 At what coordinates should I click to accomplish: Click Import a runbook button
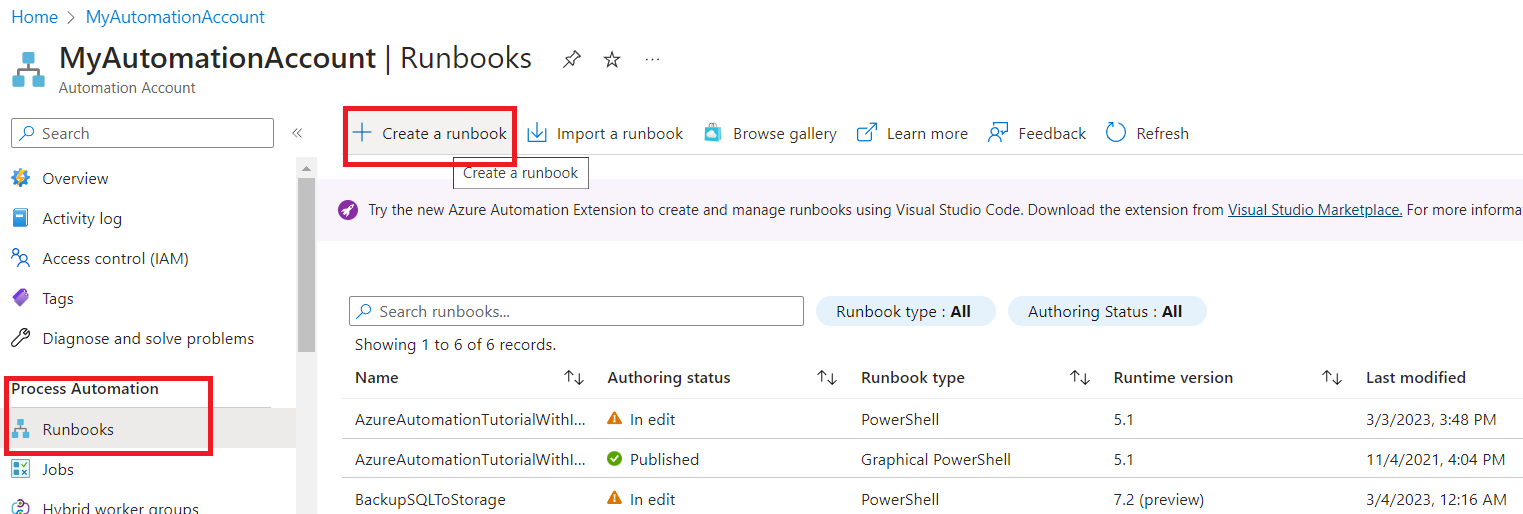[605, 133]
